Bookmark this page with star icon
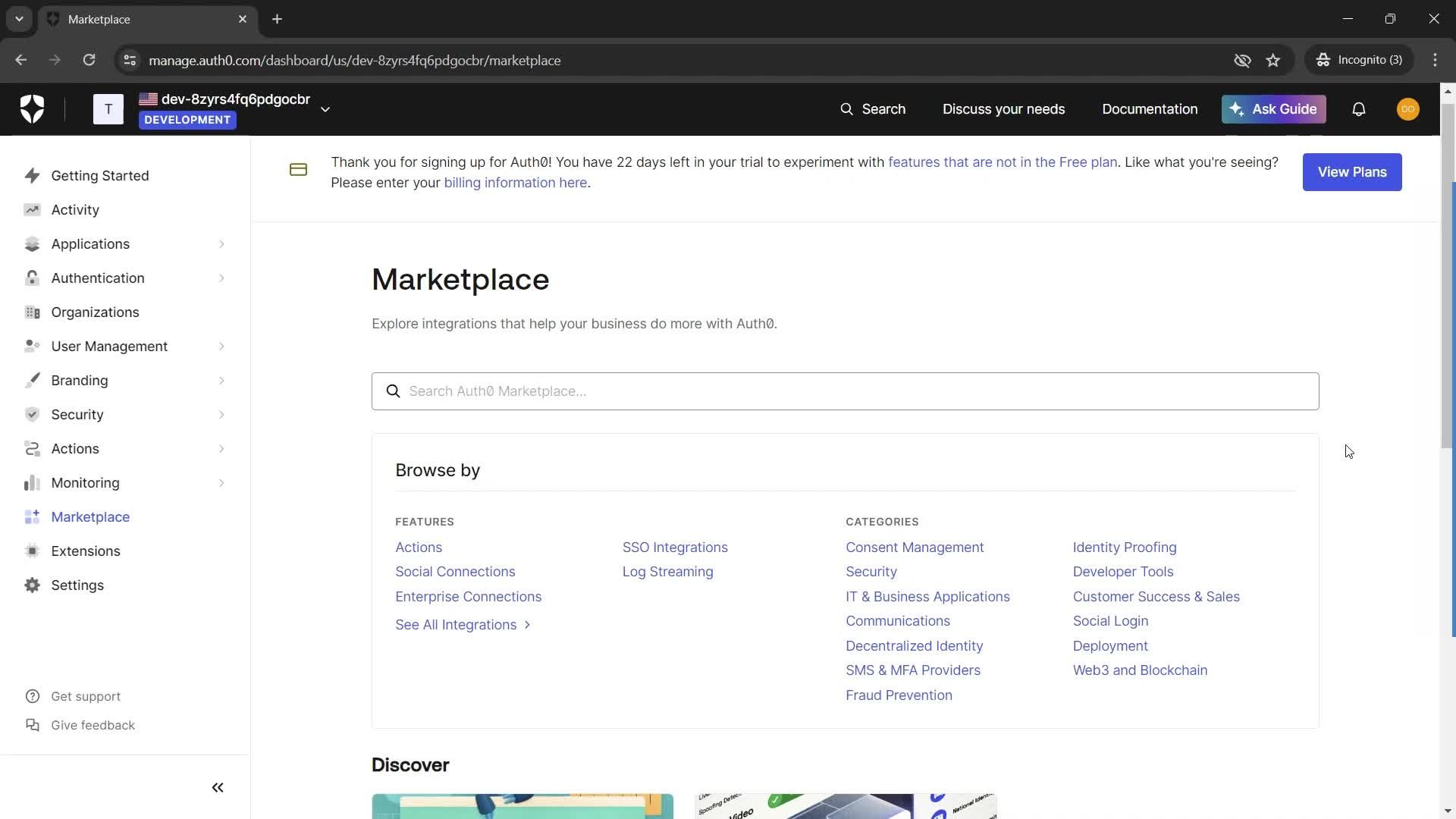Screen dimensions: 1456x819 click(1273, 60)
